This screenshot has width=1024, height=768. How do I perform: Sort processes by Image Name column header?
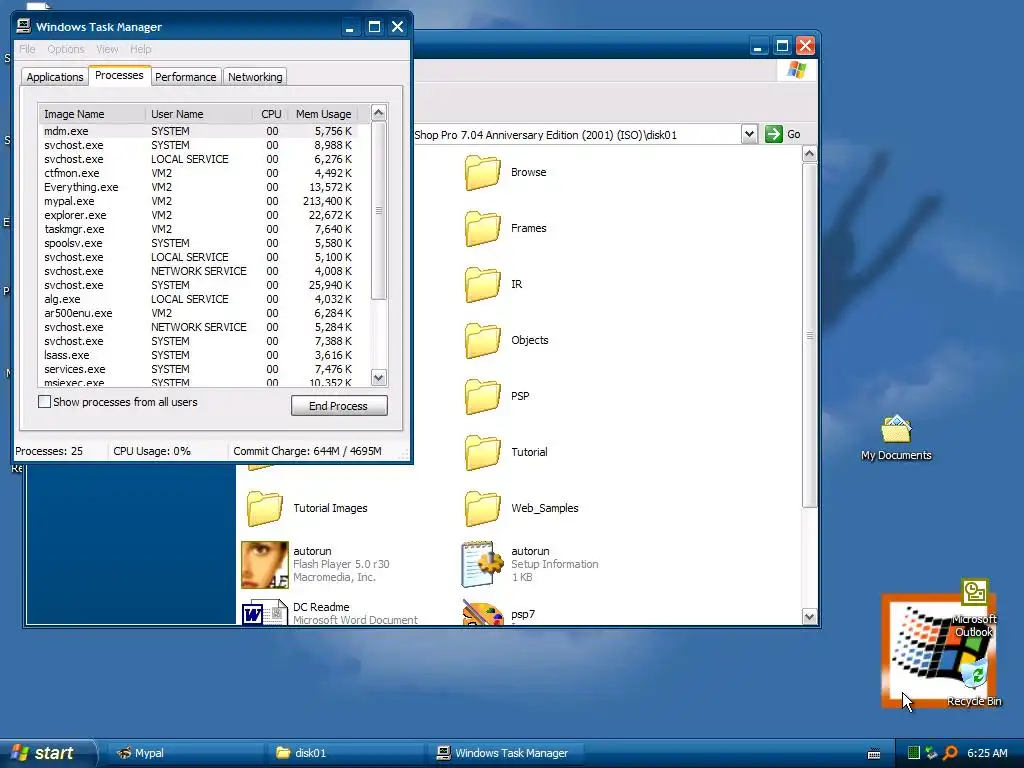pos(91,114)
